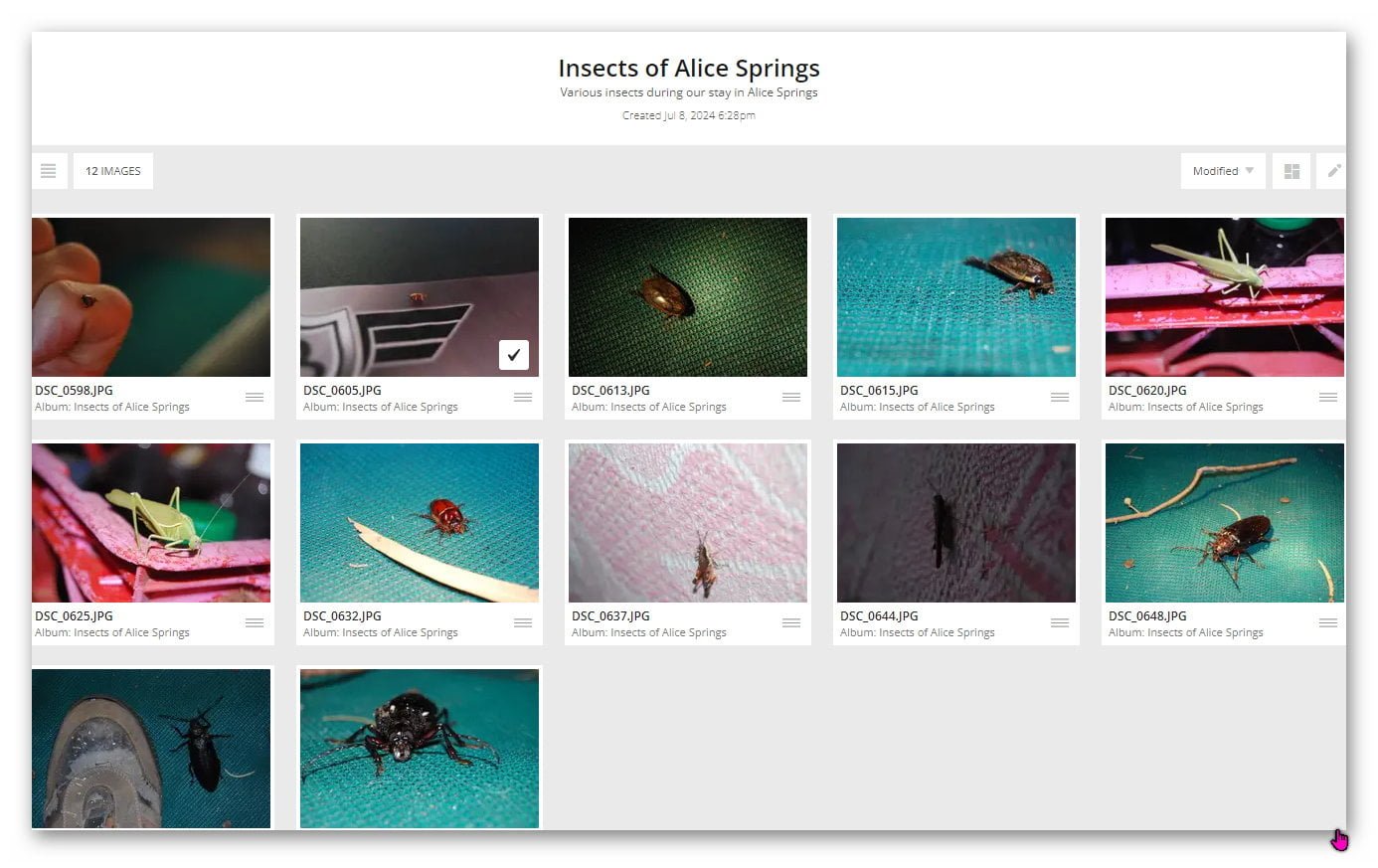
Task: Click the handle icon for DSC_0648.JPG
Action: tap(1327, 623)
